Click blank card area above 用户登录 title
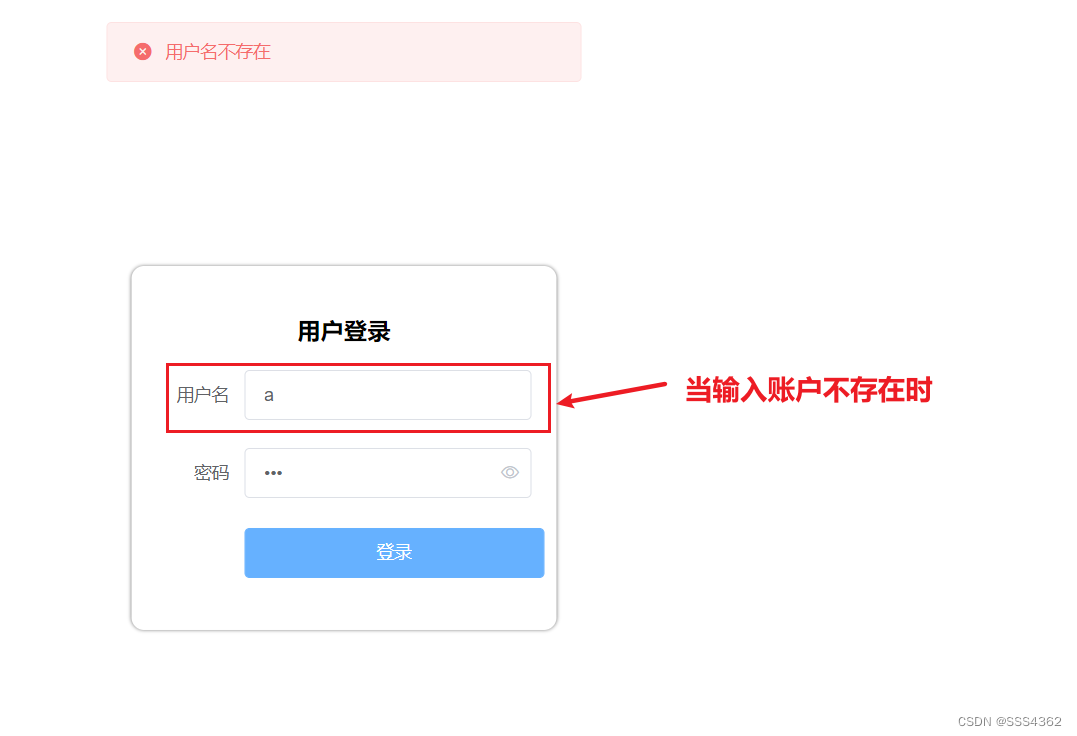The image size is (1077, 736). [x=343, y=292]
